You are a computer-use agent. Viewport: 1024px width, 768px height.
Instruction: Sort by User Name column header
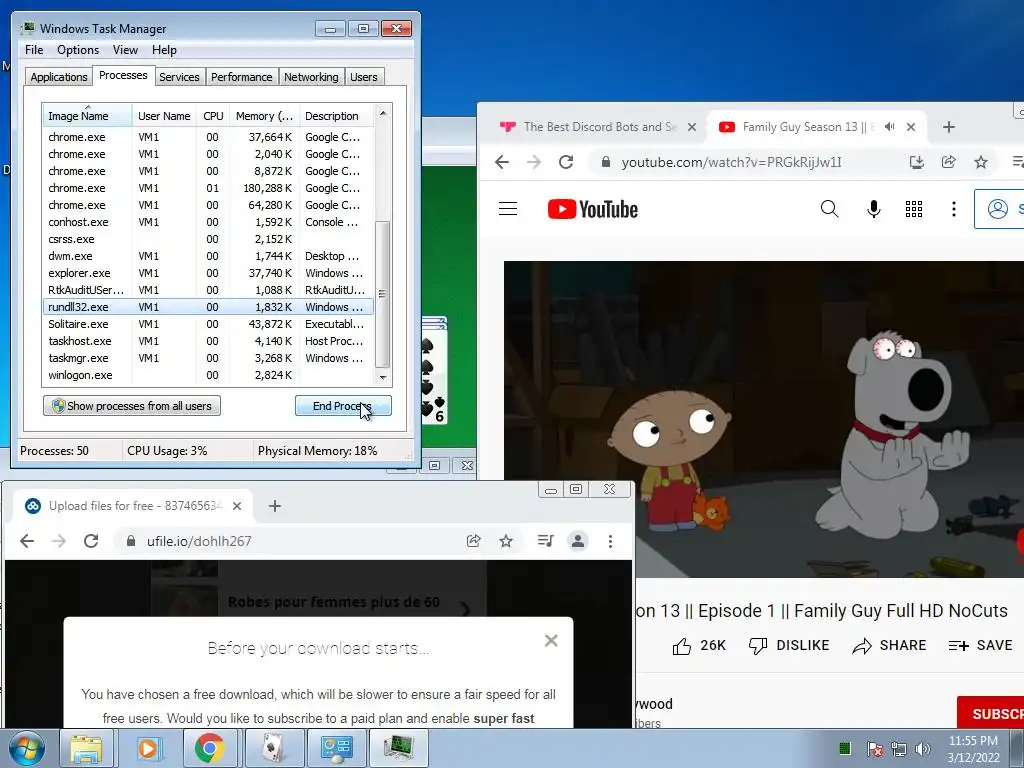164,116
